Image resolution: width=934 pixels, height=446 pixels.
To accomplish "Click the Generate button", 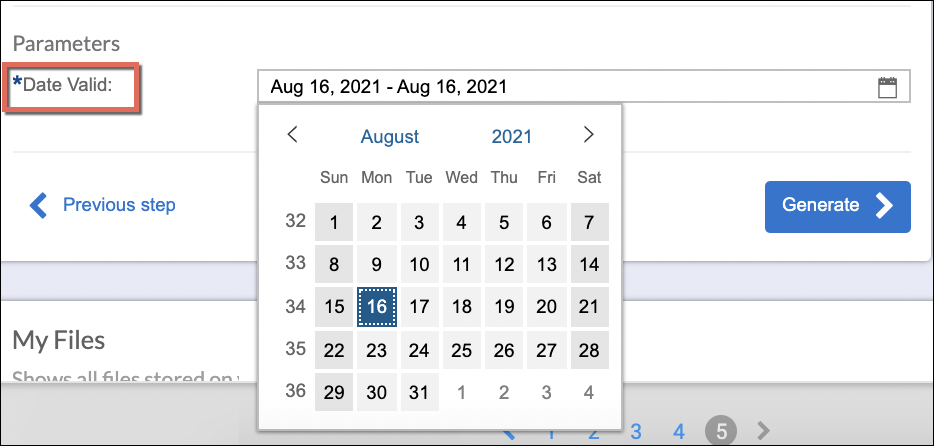I will point(838,207).
